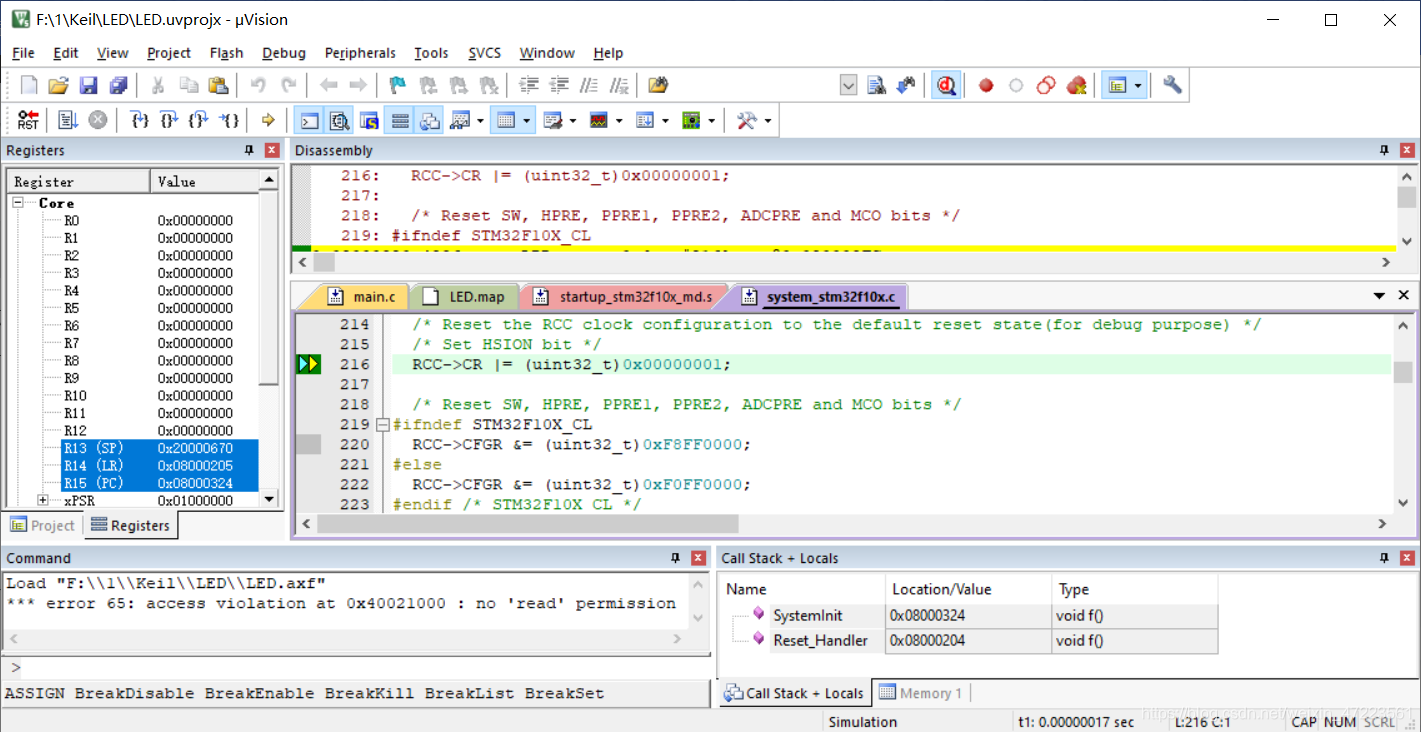
Task: Open the Configuration wrench icon
Action: [x=1172, y=86]
